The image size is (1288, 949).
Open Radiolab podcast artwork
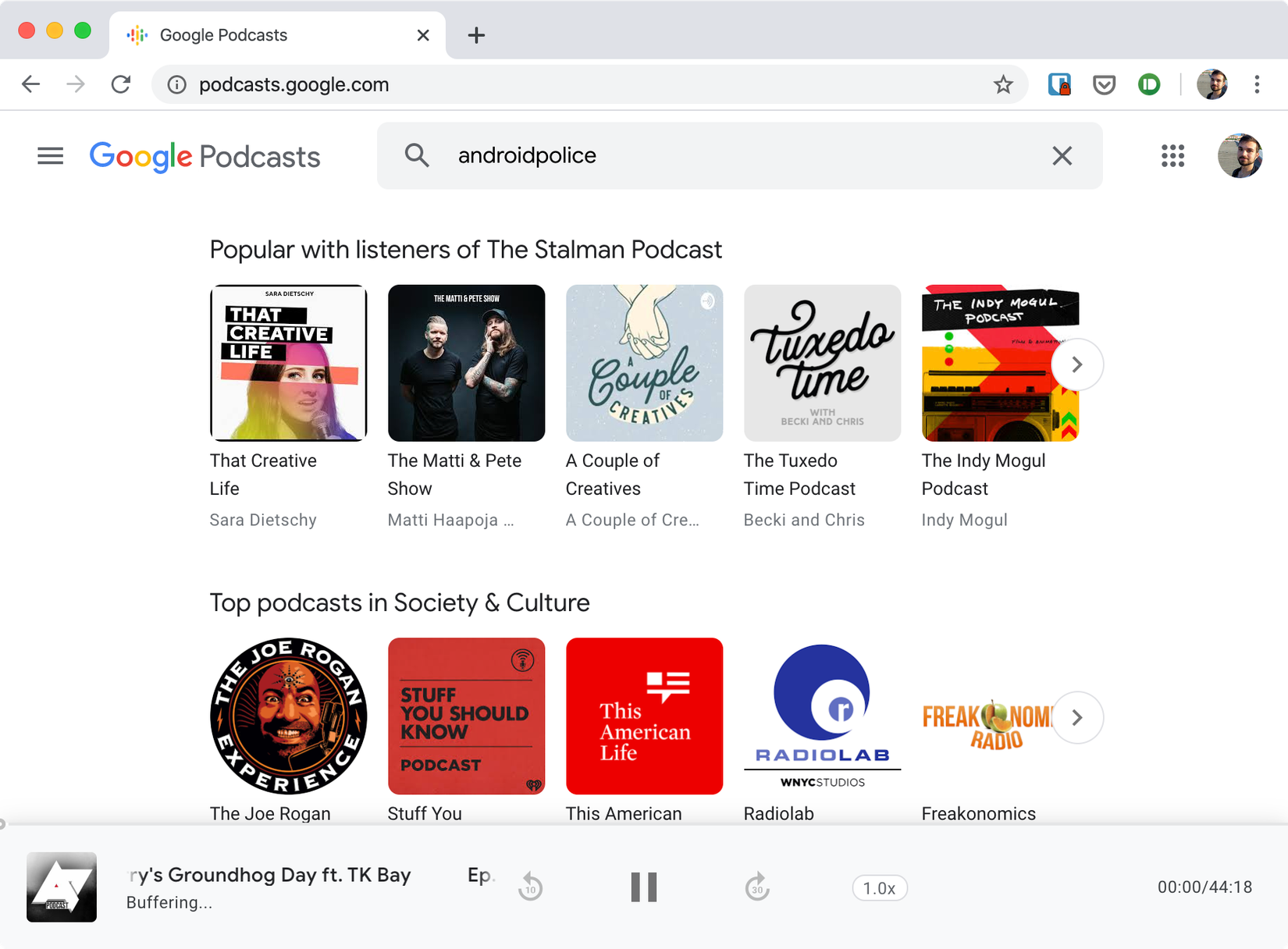822,716
